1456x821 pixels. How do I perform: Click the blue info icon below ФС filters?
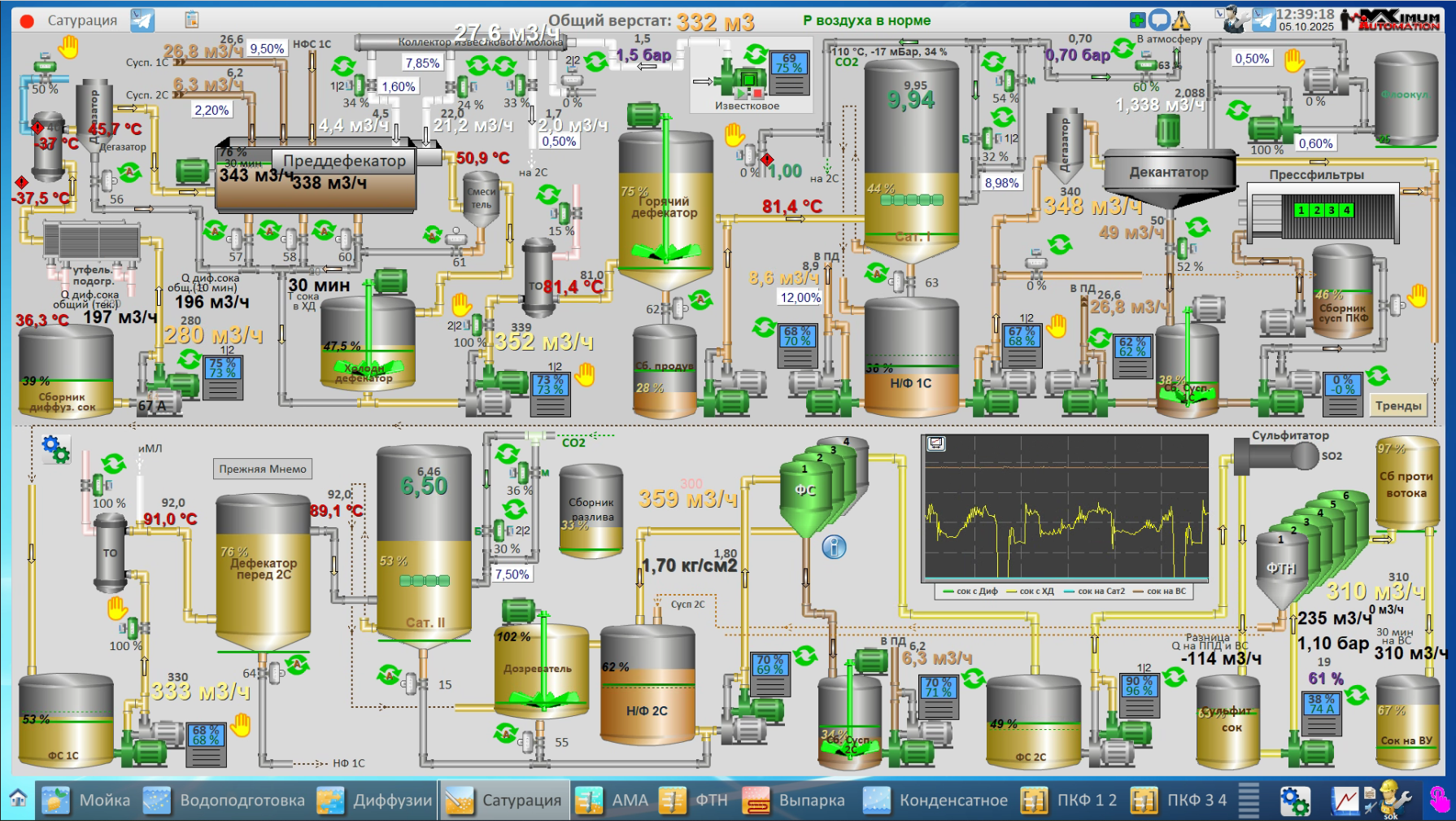point(834,547)
